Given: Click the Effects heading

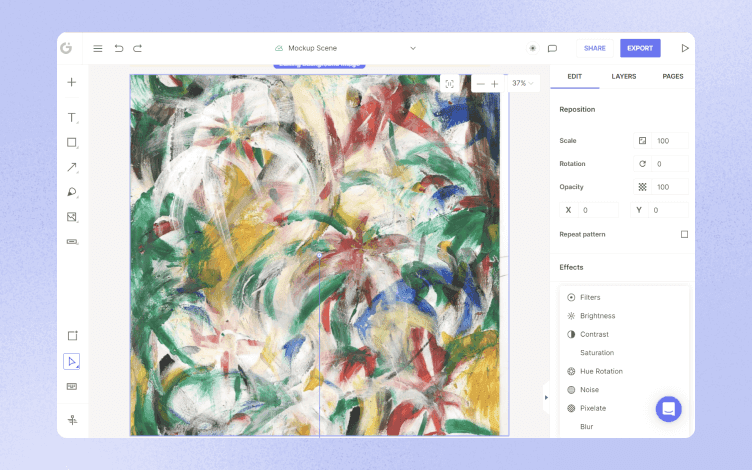Looking at the screenshot, I should pyautogui.click(x=571, y=267).
